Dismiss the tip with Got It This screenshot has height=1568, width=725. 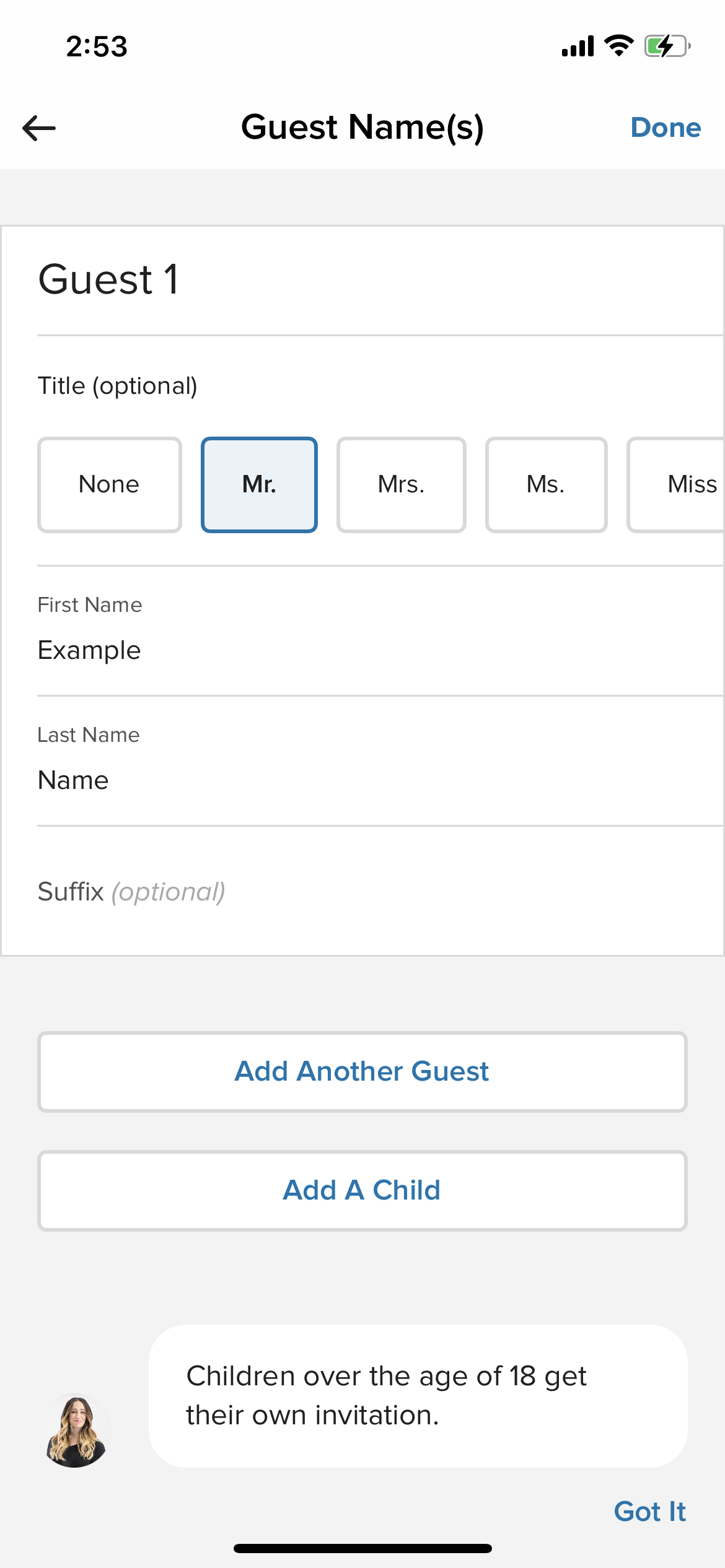[x=649, y=1512]
